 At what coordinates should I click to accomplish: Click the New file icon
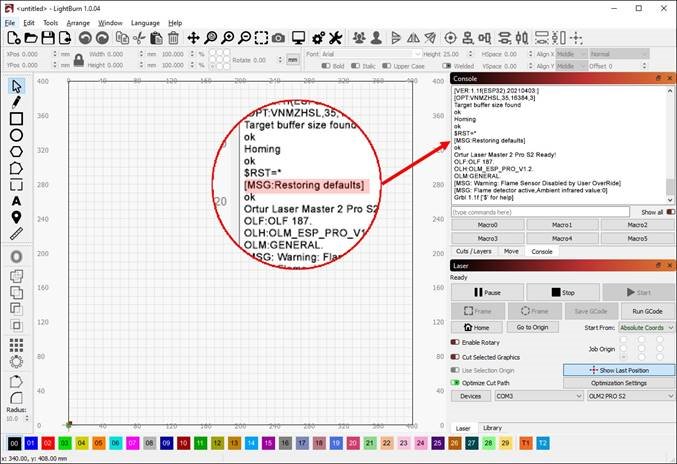[x=14, y=38]
